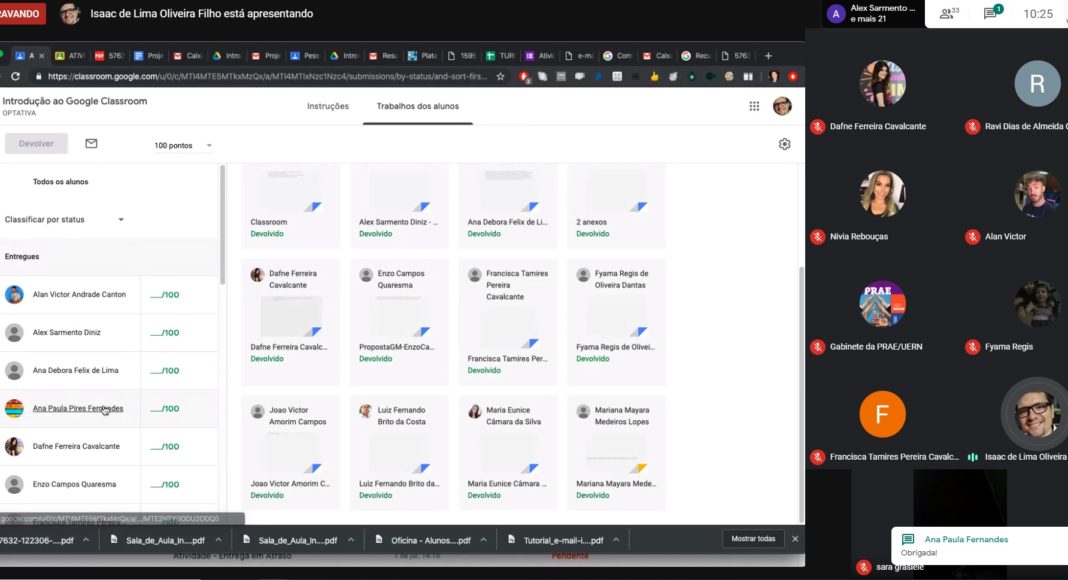Switch to the Instruções tab
Image resolution: width=1068 pixels, height=580 pixels.
click(x=328, y=106)
